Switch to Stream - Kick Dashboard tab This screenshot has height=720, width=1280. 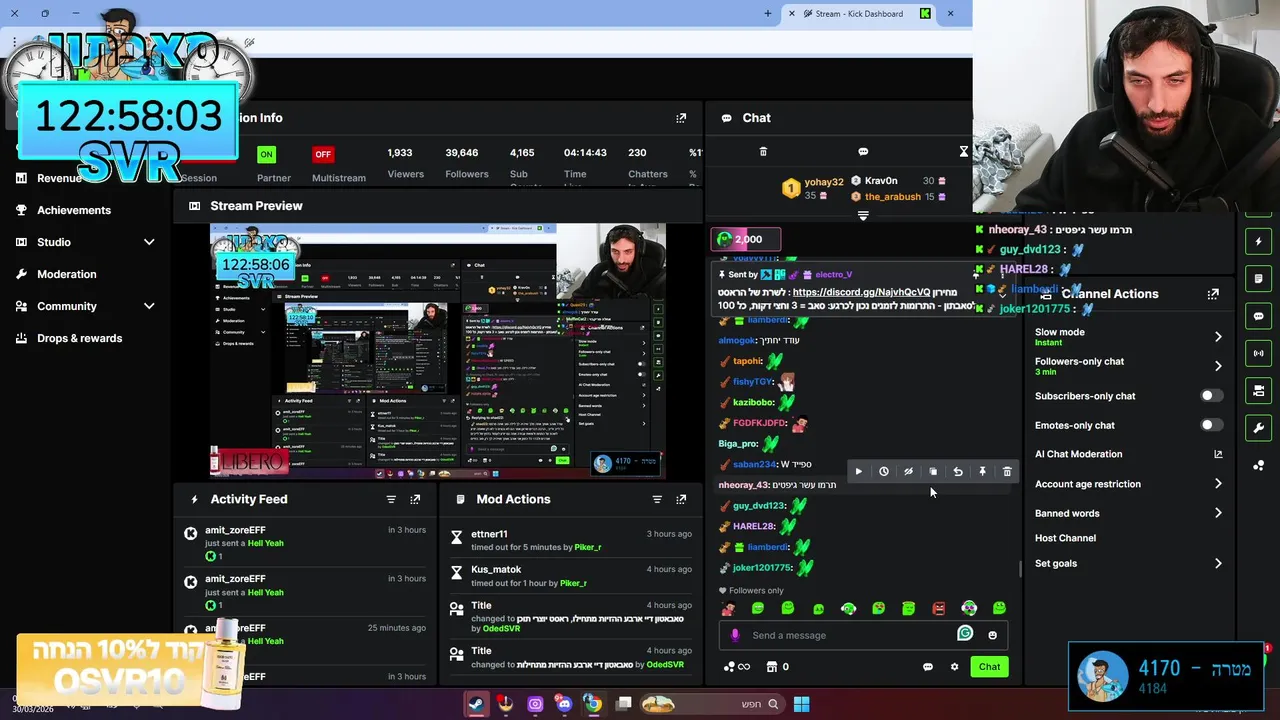point(859,14)
